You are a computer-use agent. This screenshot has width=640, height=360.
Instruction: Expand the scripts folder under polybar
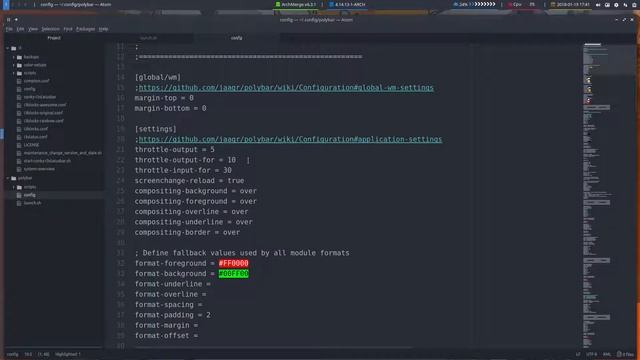13,187
